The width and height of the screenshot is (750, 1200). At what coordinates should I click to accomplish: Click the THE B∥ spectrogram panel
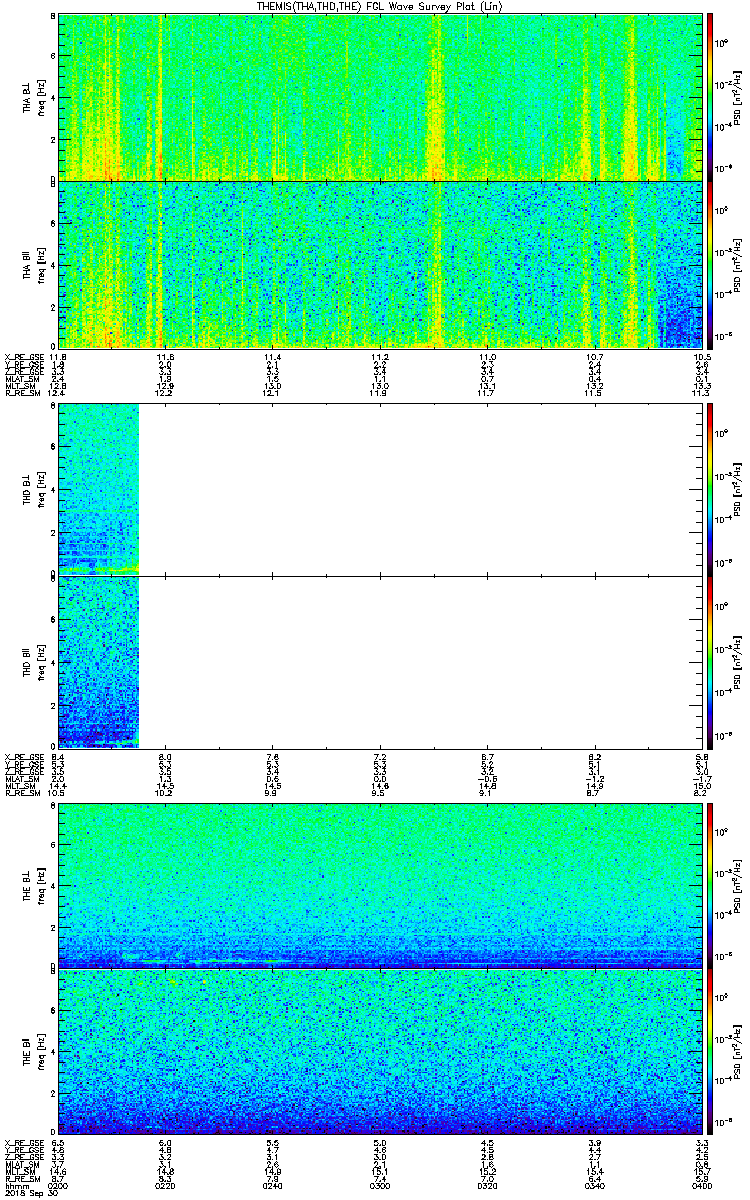pyautogui.click(x=381, y=1053)
